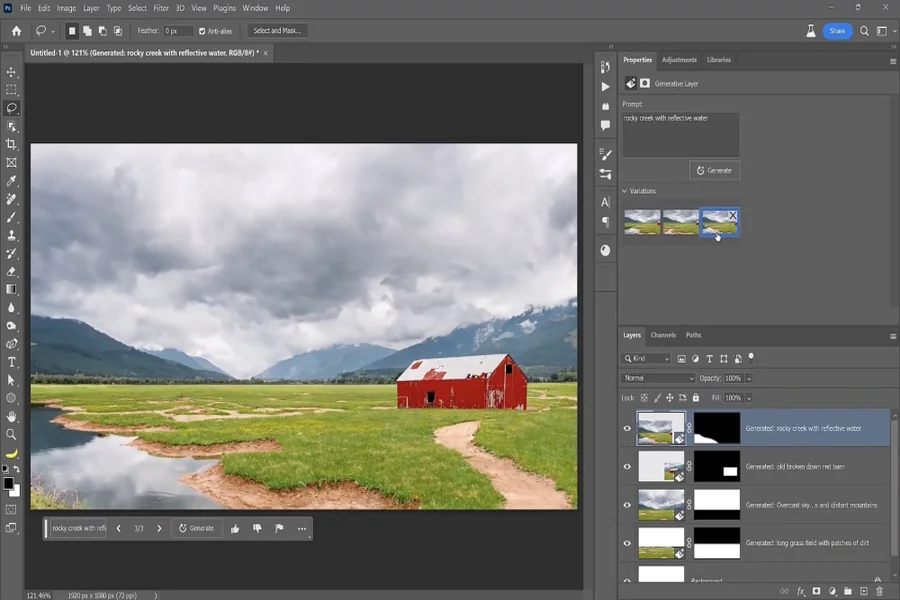Hide the rocky creek generated layer

click(627, 428)
